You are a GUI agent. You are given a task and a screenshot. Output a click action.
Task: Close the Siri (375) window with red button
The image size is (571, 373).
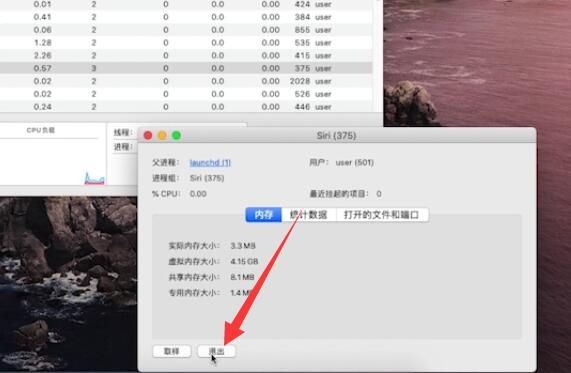click(x=148, y=136)
